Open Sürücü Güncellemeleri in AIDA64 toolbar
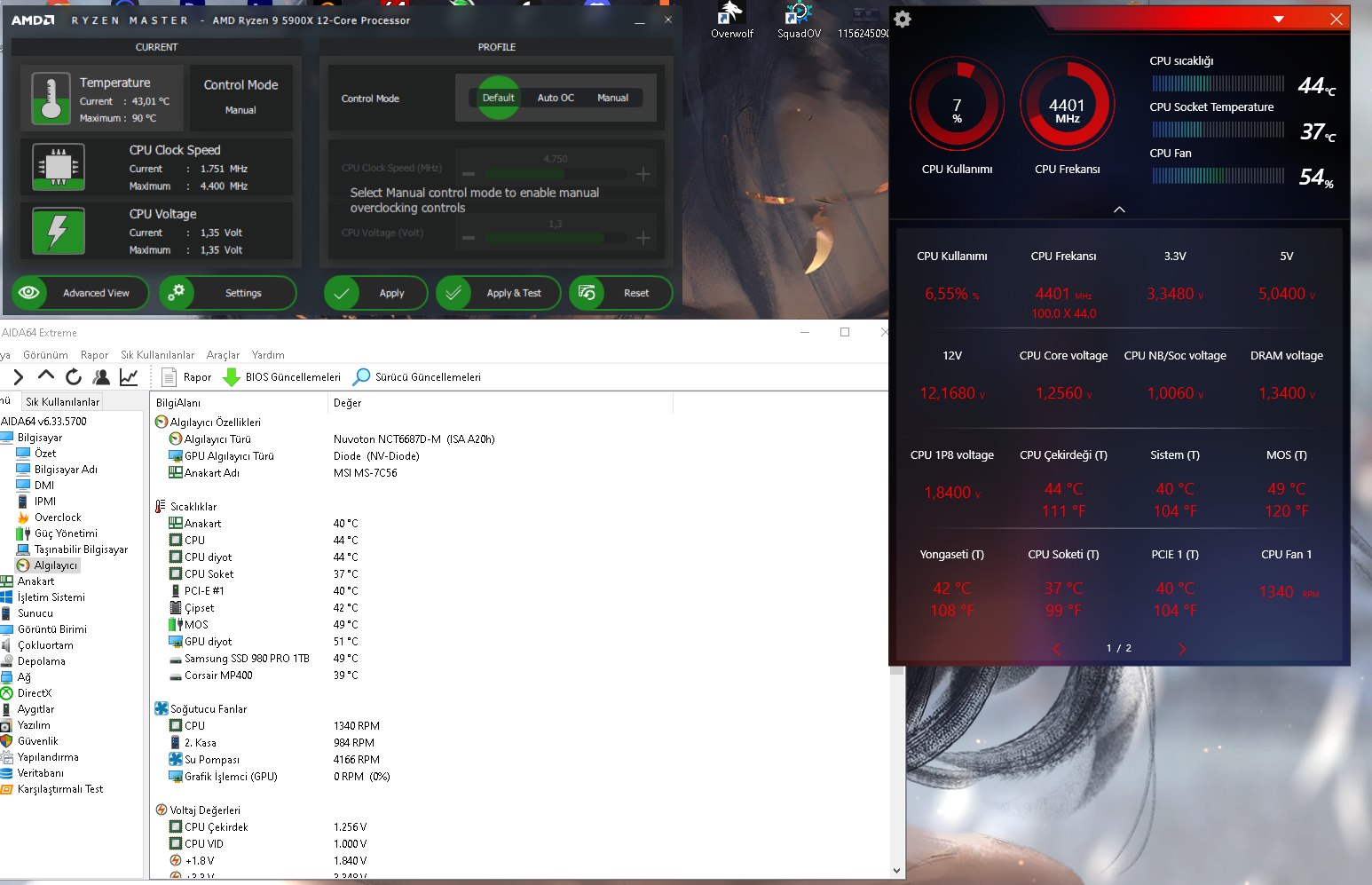 417,377
